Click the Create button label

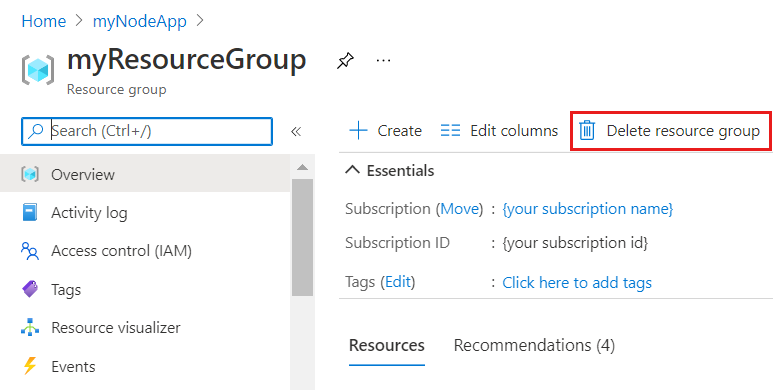coord(399,131)
